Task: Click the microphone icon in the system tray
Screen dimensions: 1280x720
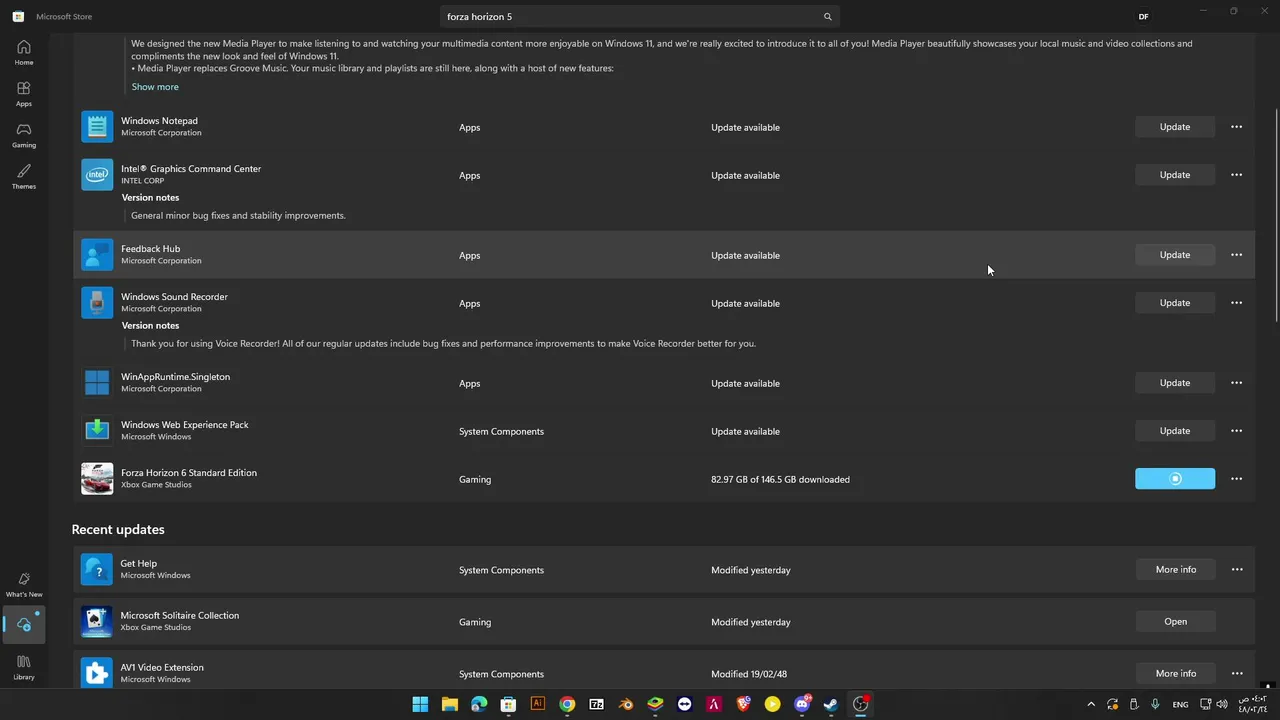Action: tap(1155, 704)
